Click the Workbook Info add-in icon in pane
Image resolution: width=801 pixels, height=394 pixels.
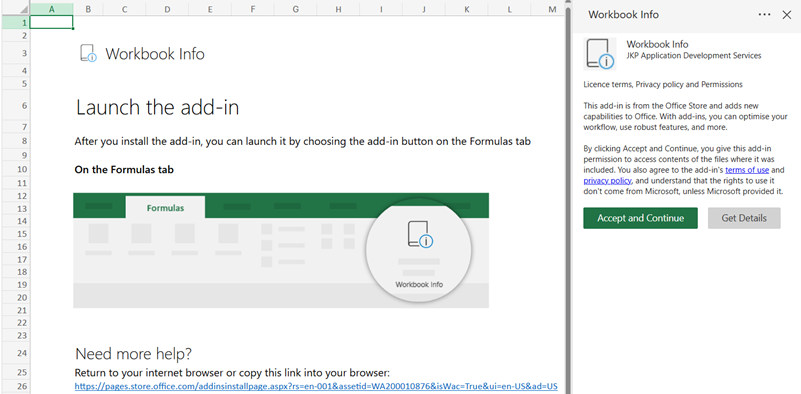[600, 54]
